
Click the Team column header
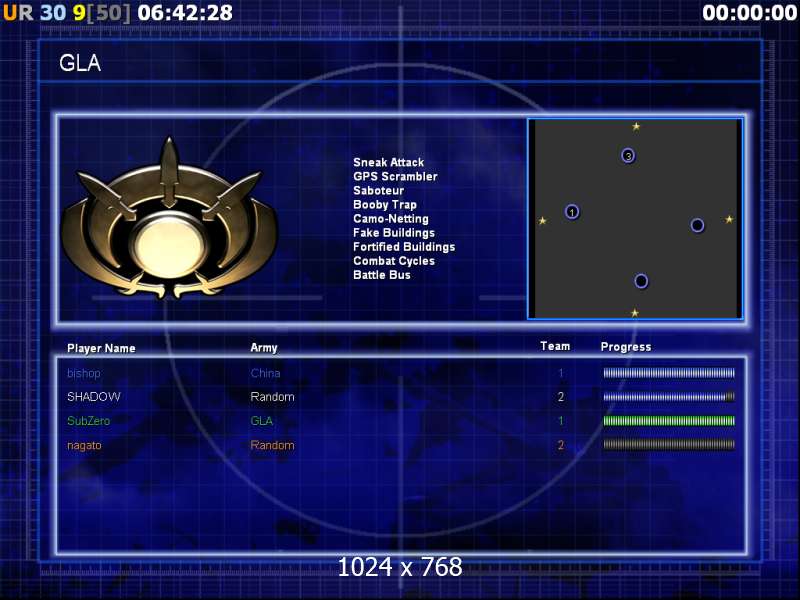[x=555, y=346]
